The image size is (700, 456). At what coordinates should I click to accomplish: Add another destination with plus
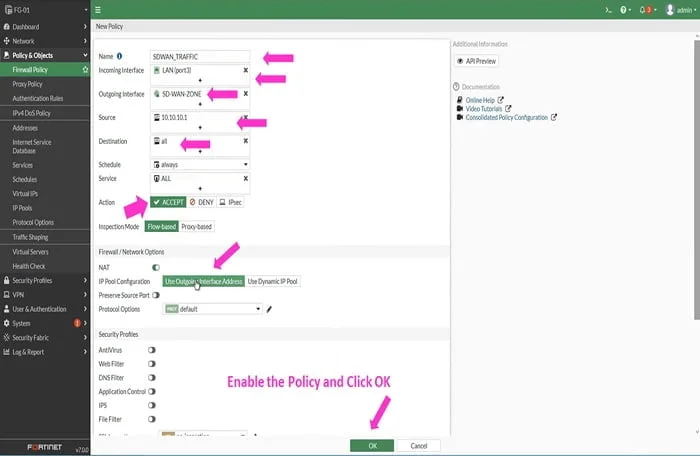coord(200,151)
